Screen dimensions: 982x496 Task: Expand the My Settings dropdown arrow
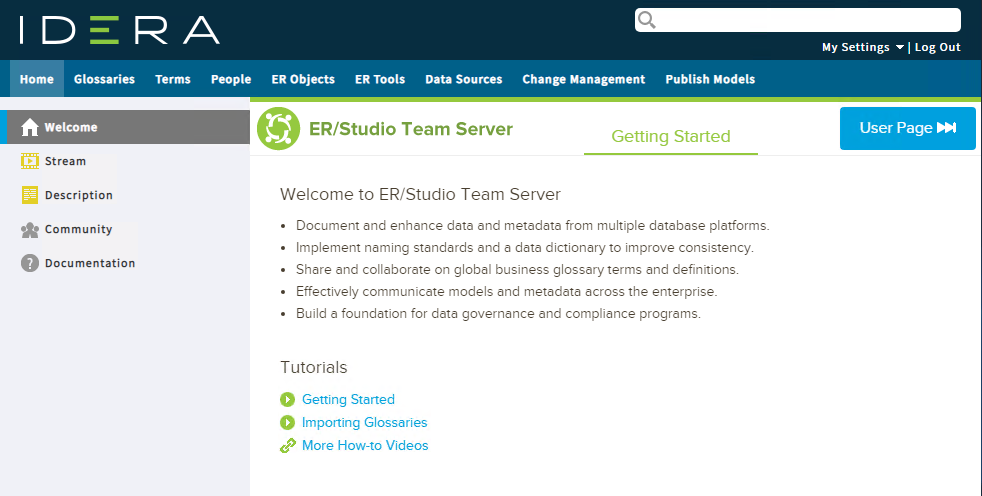[900, 48]
